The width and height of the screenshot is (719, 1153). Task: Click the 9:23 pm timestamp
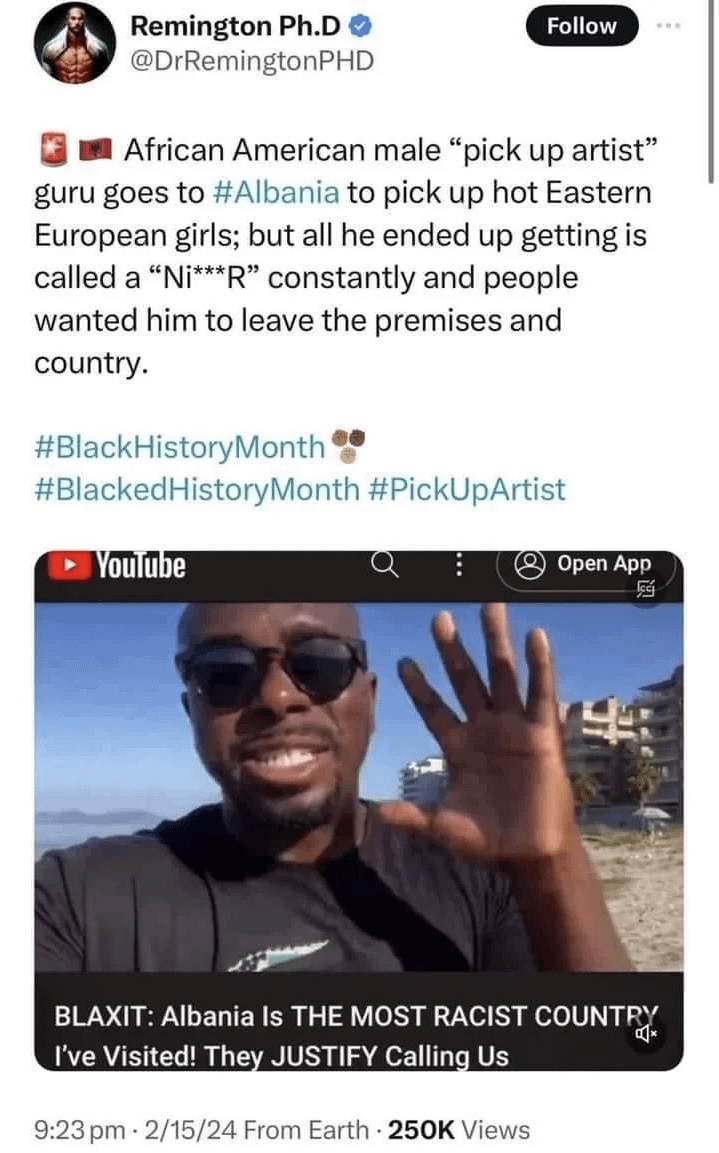coord(79,1129)
